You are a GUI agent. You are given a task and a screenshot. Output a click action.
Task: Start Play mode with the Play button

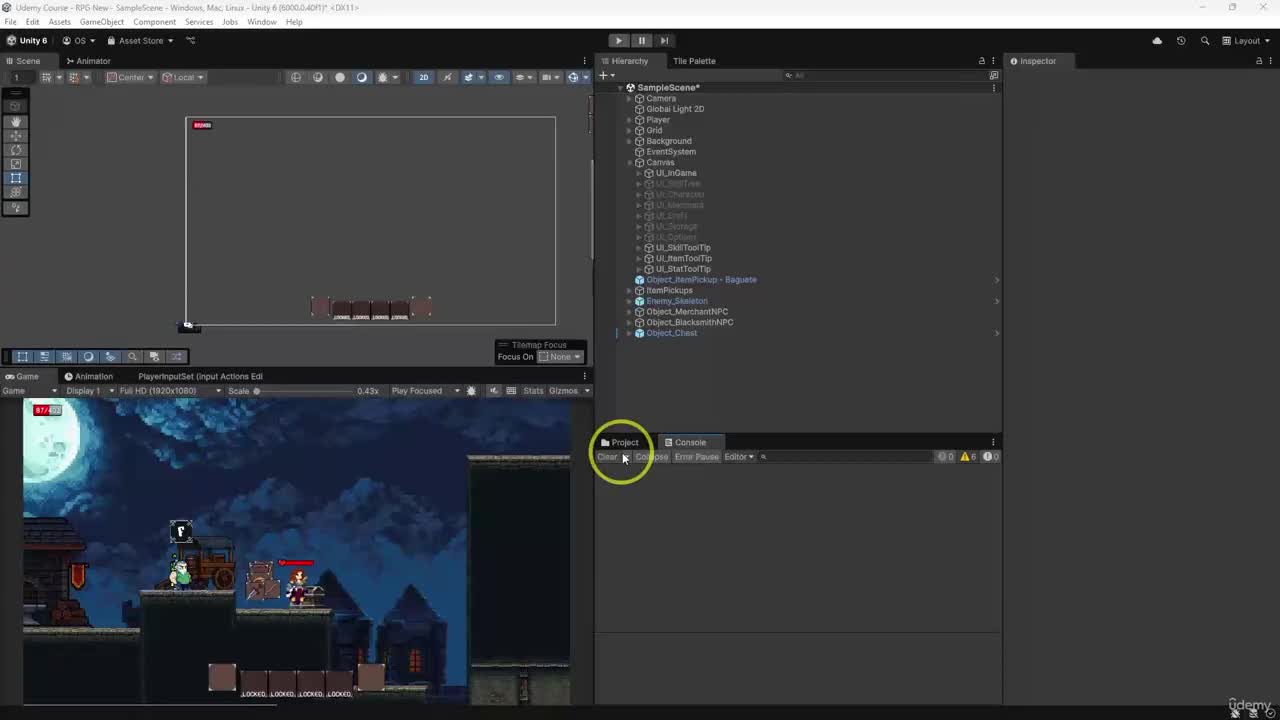click(619, 41)
